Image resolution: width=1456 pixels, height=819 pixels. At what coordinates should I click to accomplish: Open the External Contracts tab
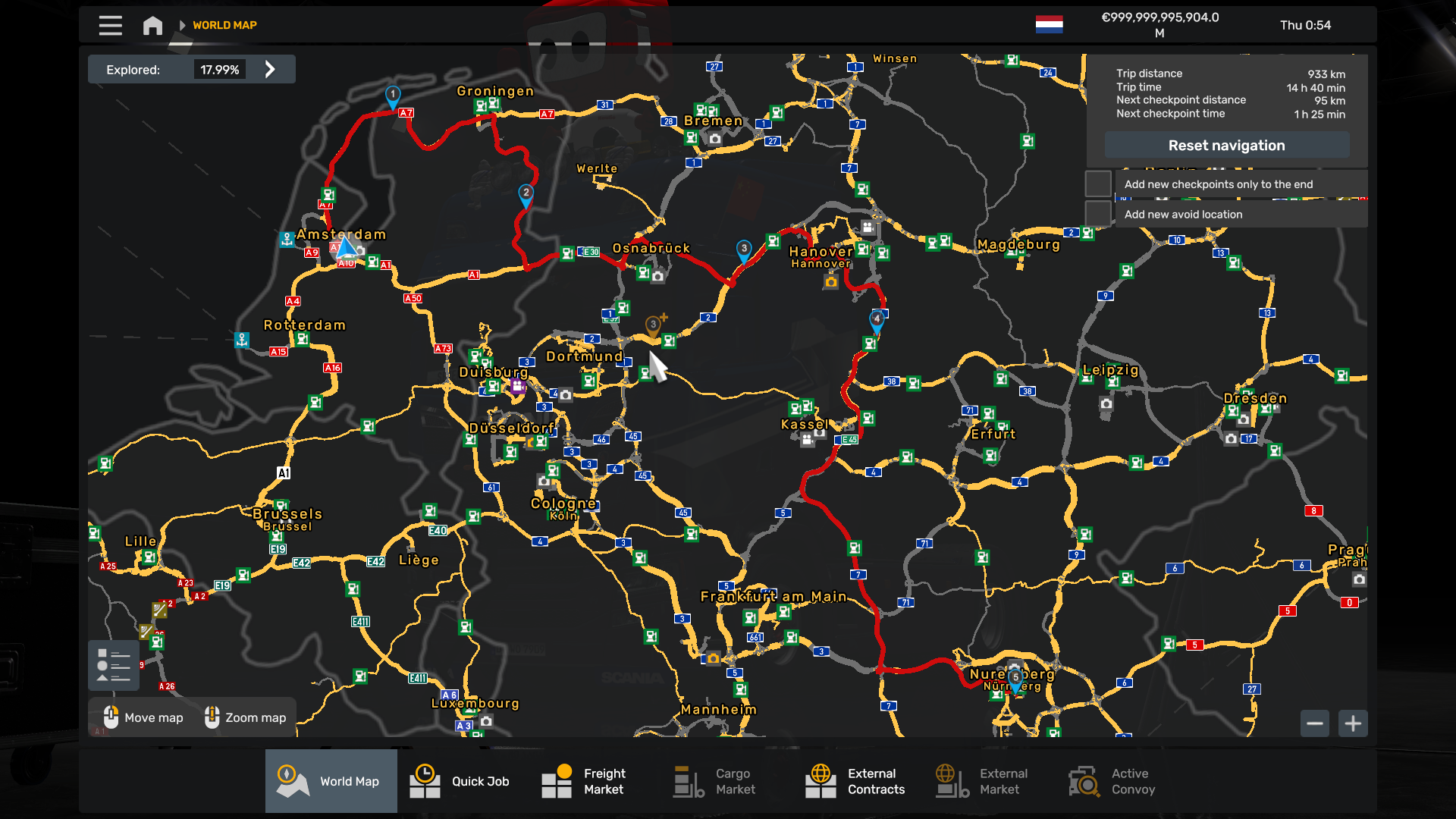(855, 781)
